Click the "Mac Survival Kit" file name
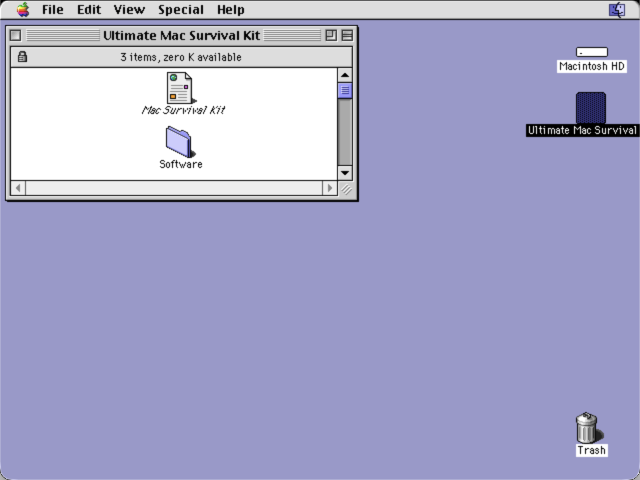 [x=183, y=110]
